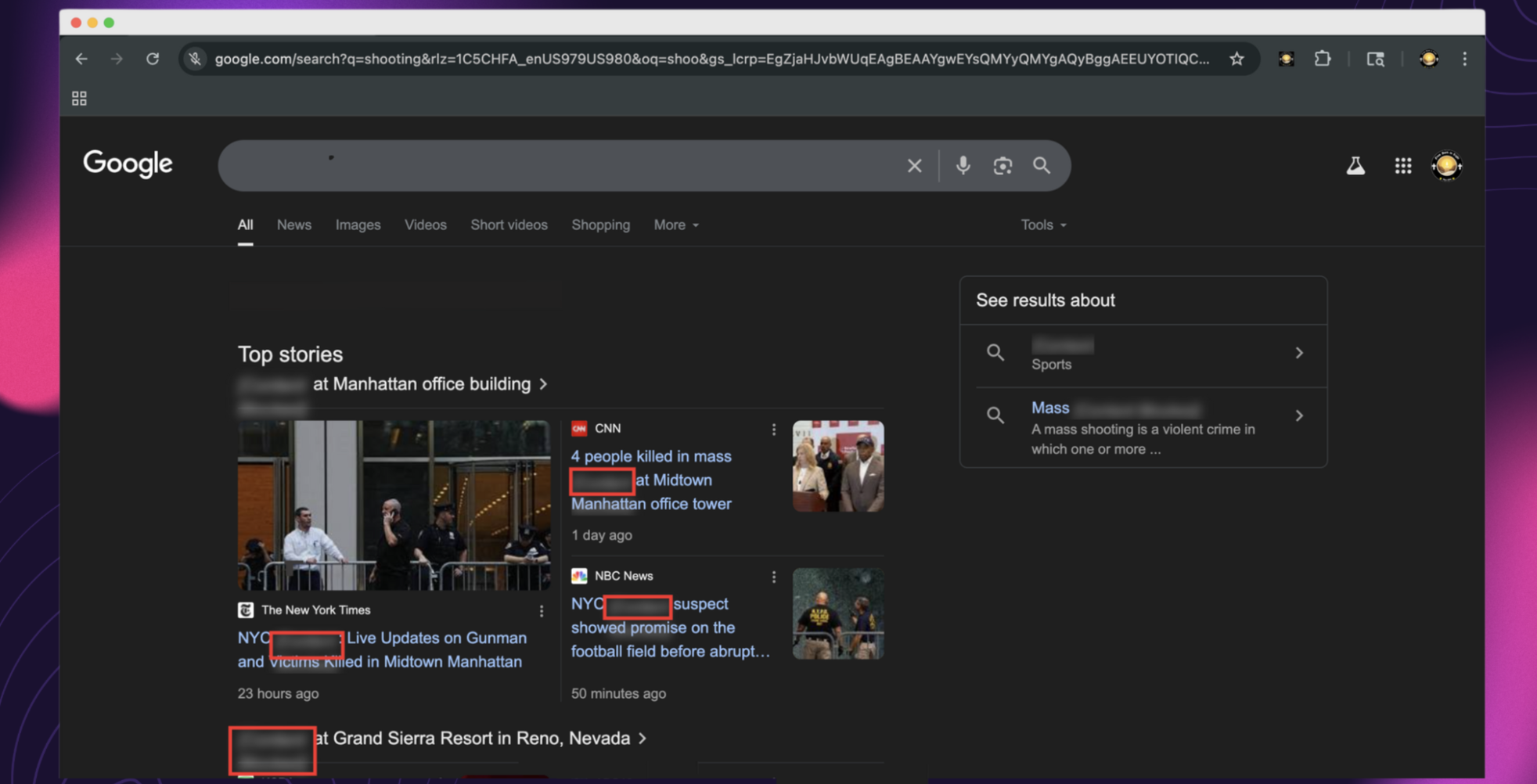Open options for the New York Times story
Screen dimensions: 1537x784
point(541,611)
